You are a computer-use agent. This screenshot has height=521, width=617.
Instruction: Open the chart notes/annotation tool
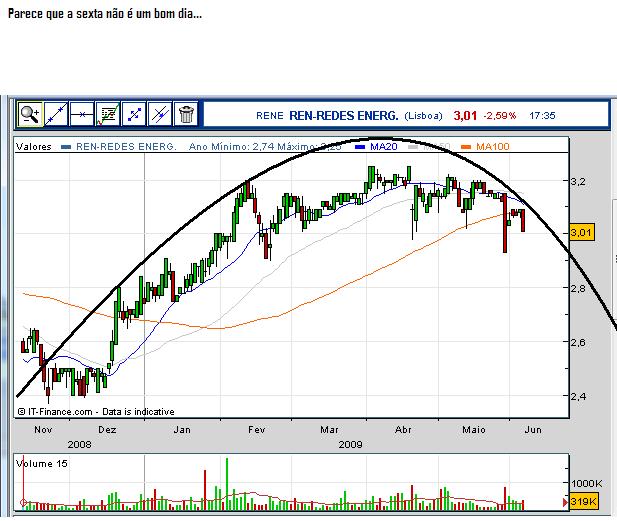pos(108,114)
